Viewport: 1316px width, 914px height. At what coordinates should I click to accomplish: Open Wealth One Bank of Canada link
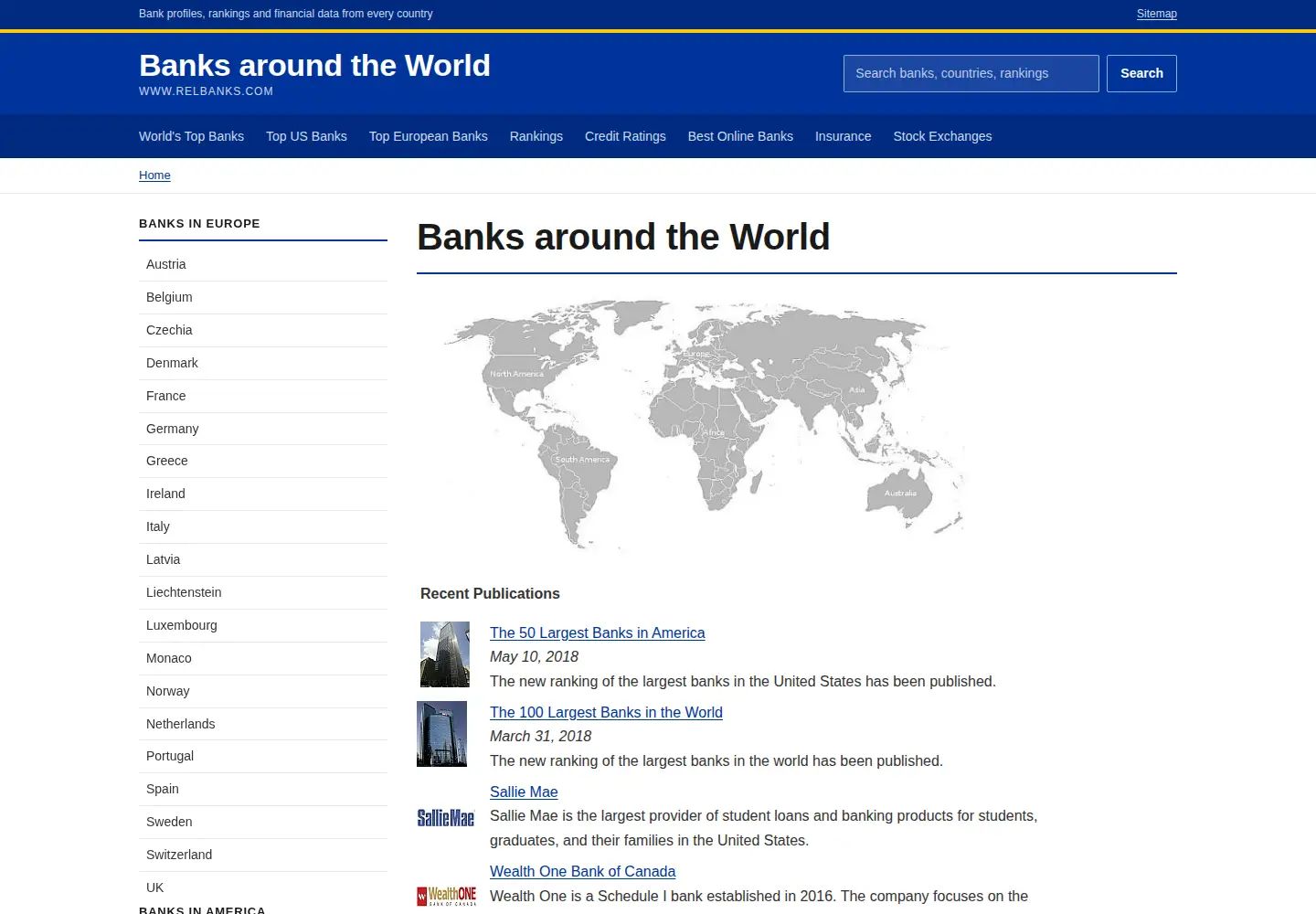(583, 871)
